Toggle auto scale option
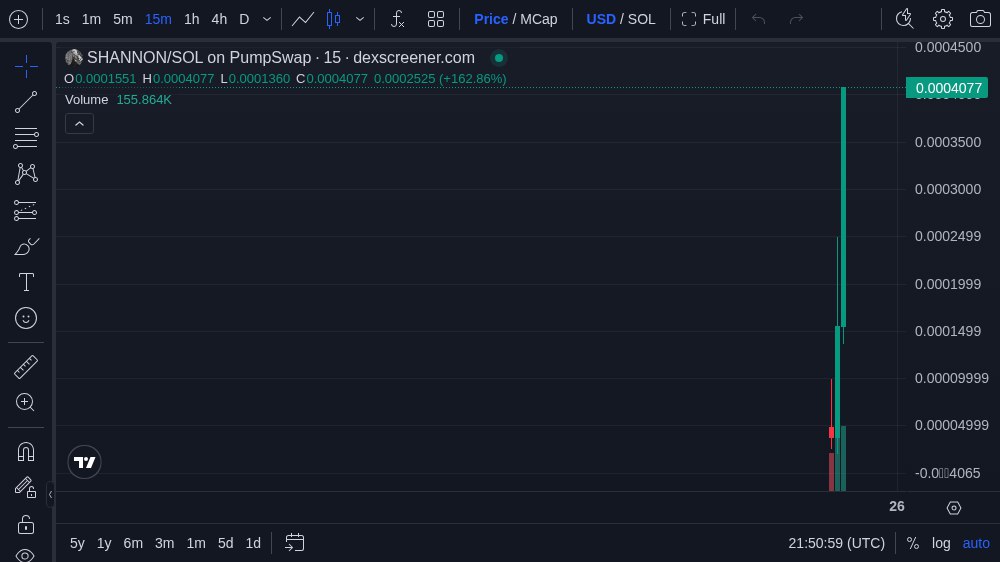Viewport: 1000px width, 562px height. pos(976,543)
